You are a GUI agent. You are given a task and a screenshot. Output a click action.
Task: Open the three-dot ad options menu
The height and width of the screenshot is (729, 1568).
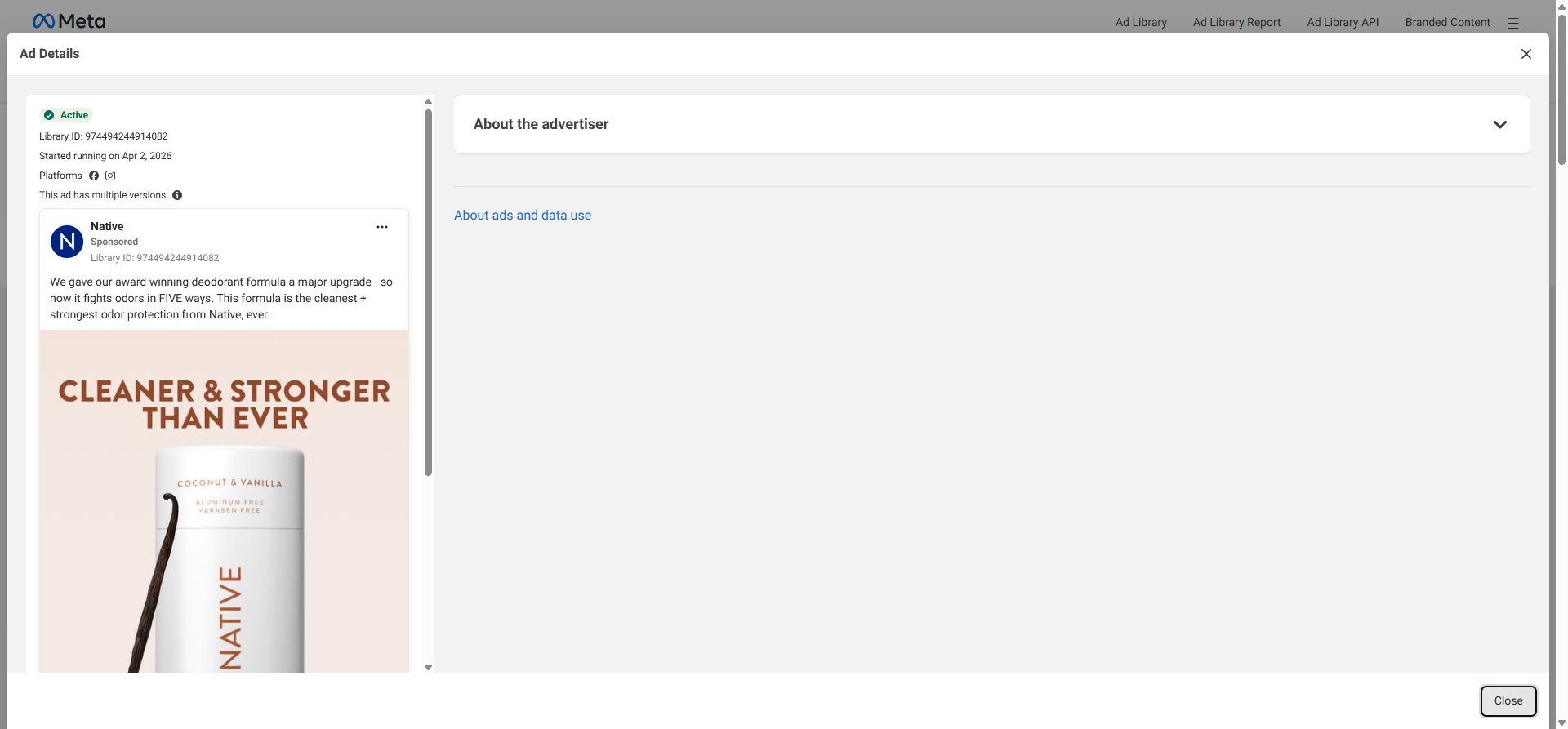click(381, 227)
